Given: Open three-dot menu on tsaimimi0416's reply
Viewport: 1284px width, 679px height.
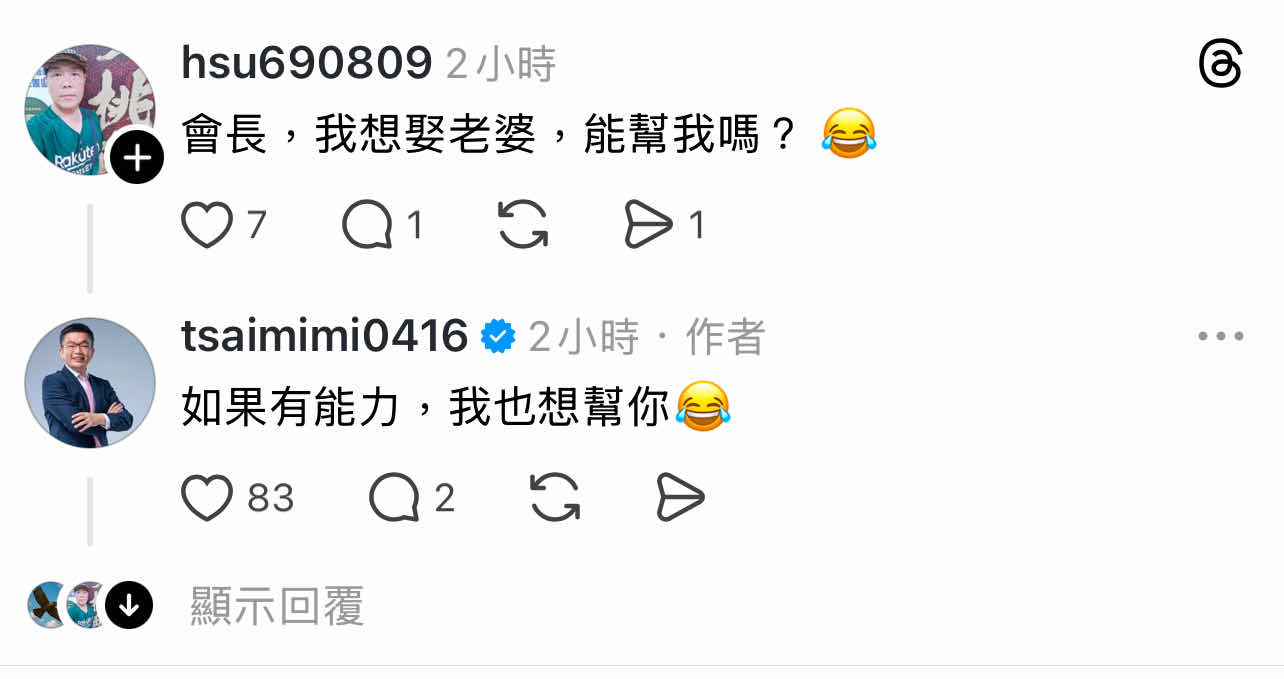Looking at the screenshot, I should pos(1221,337).
